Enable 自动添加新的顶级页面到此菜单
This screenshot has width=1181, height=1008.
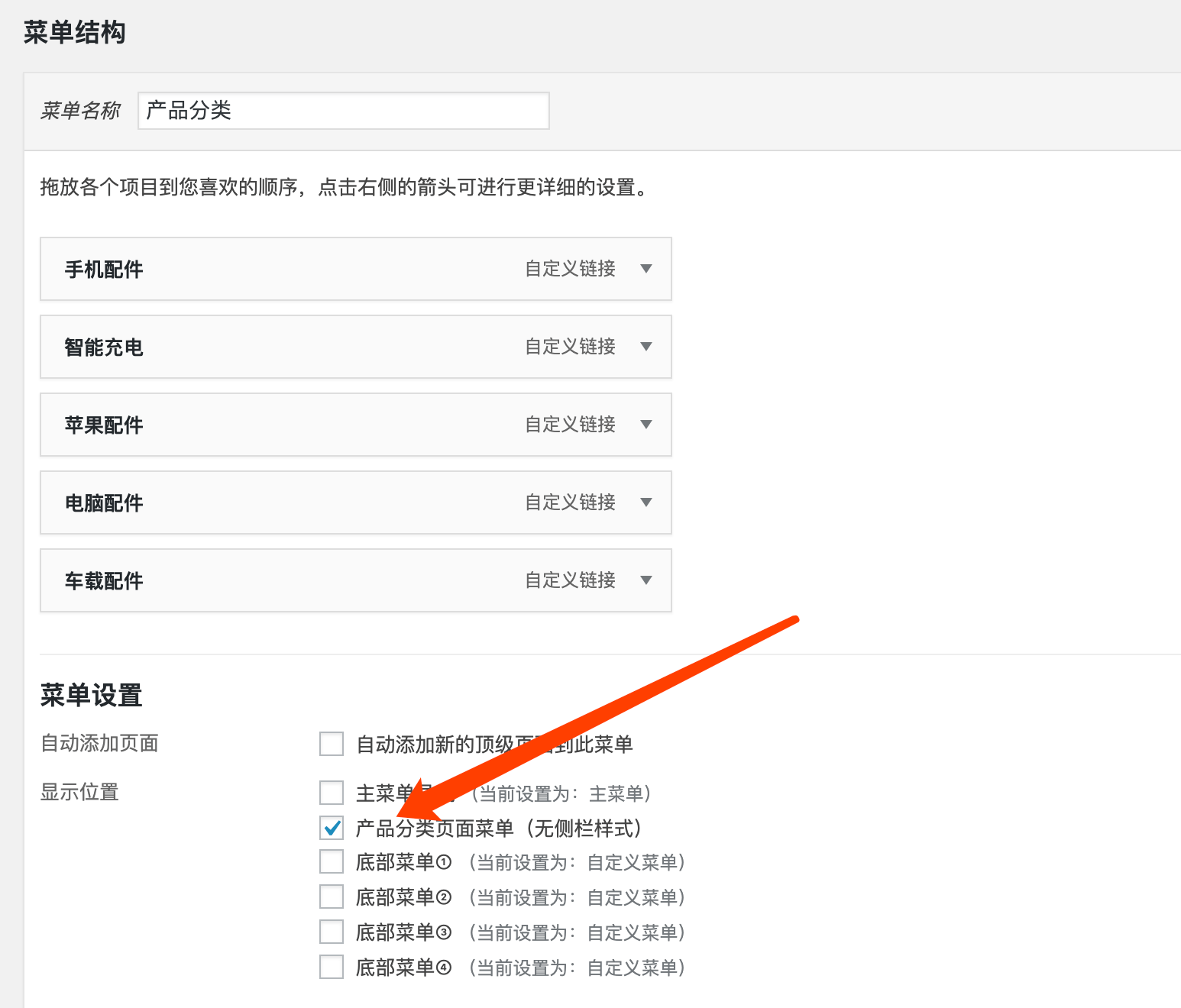pyautogui.click(x=331, y=743)
